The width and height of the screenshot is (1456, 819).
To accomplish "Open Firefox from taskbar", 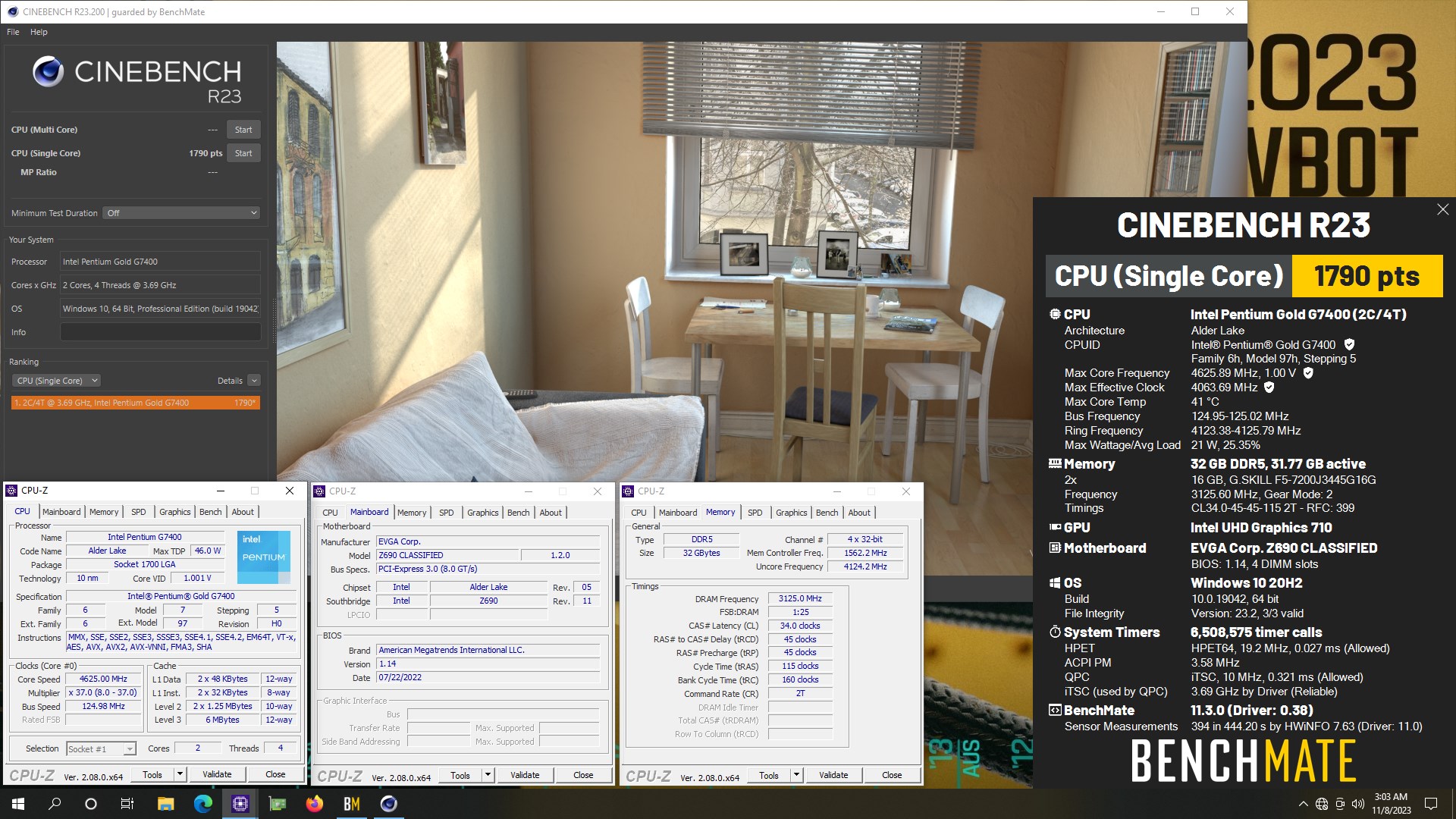I will click(314, 804).
